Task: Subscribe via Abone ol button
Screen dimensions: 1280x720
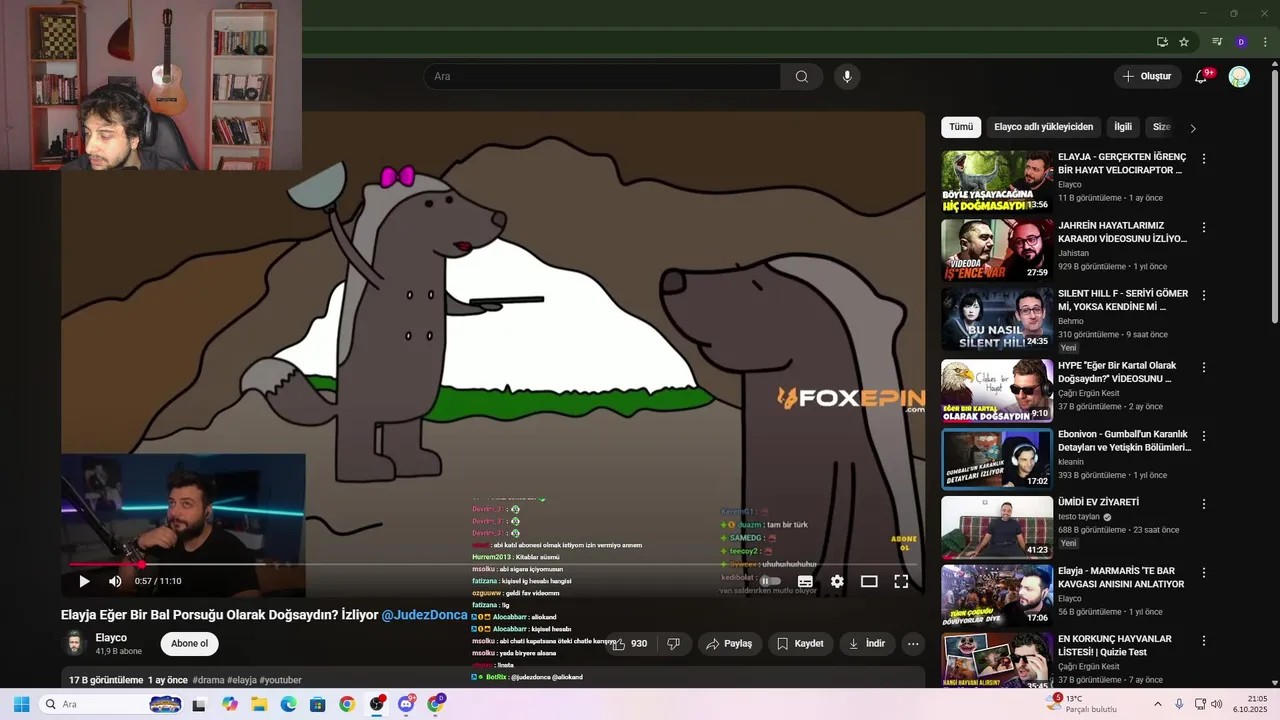Action: click(x=190, y=644)
